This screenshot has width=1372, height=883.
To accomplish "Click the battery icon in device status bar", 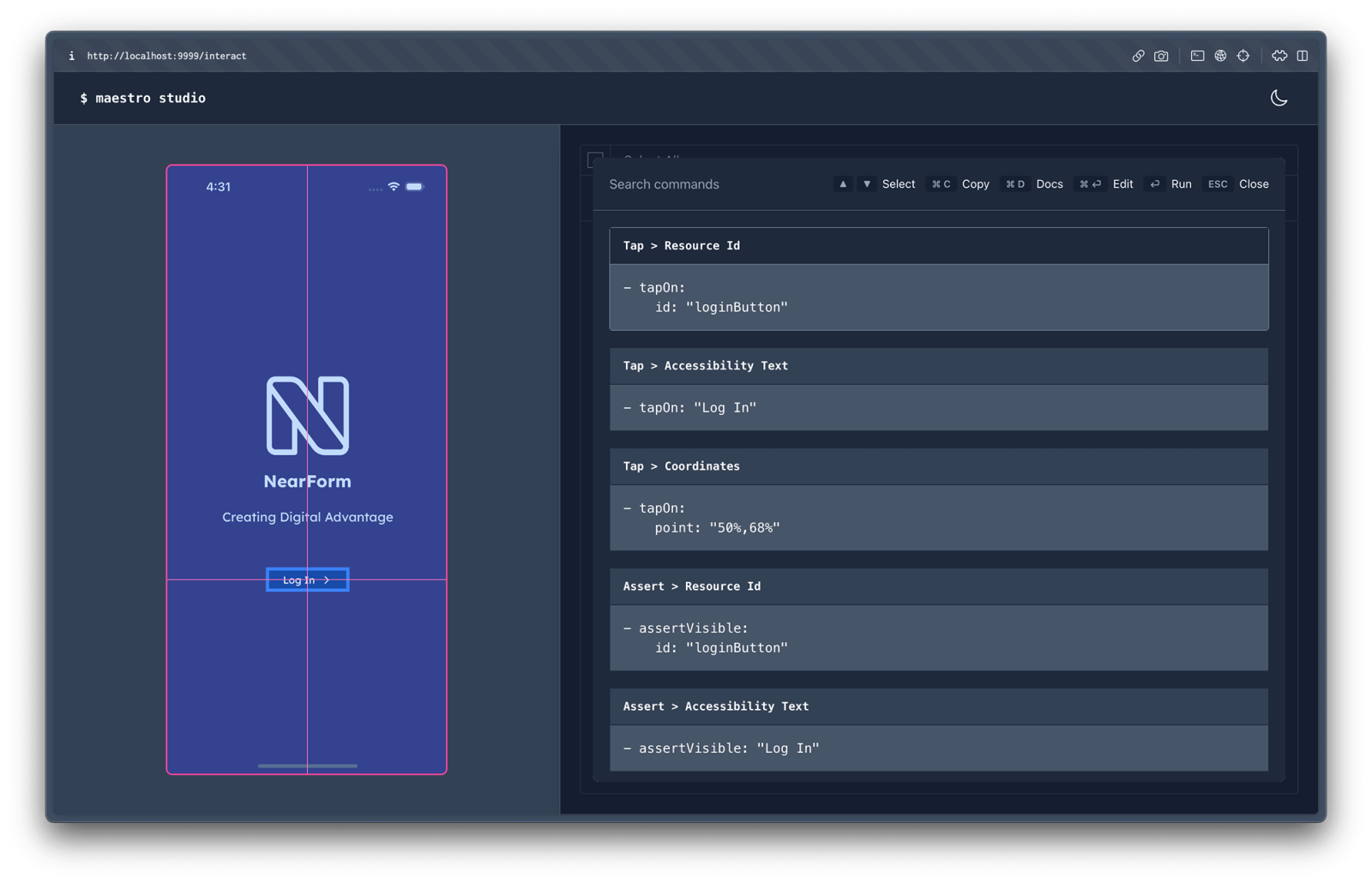I will tap(414, 187).
